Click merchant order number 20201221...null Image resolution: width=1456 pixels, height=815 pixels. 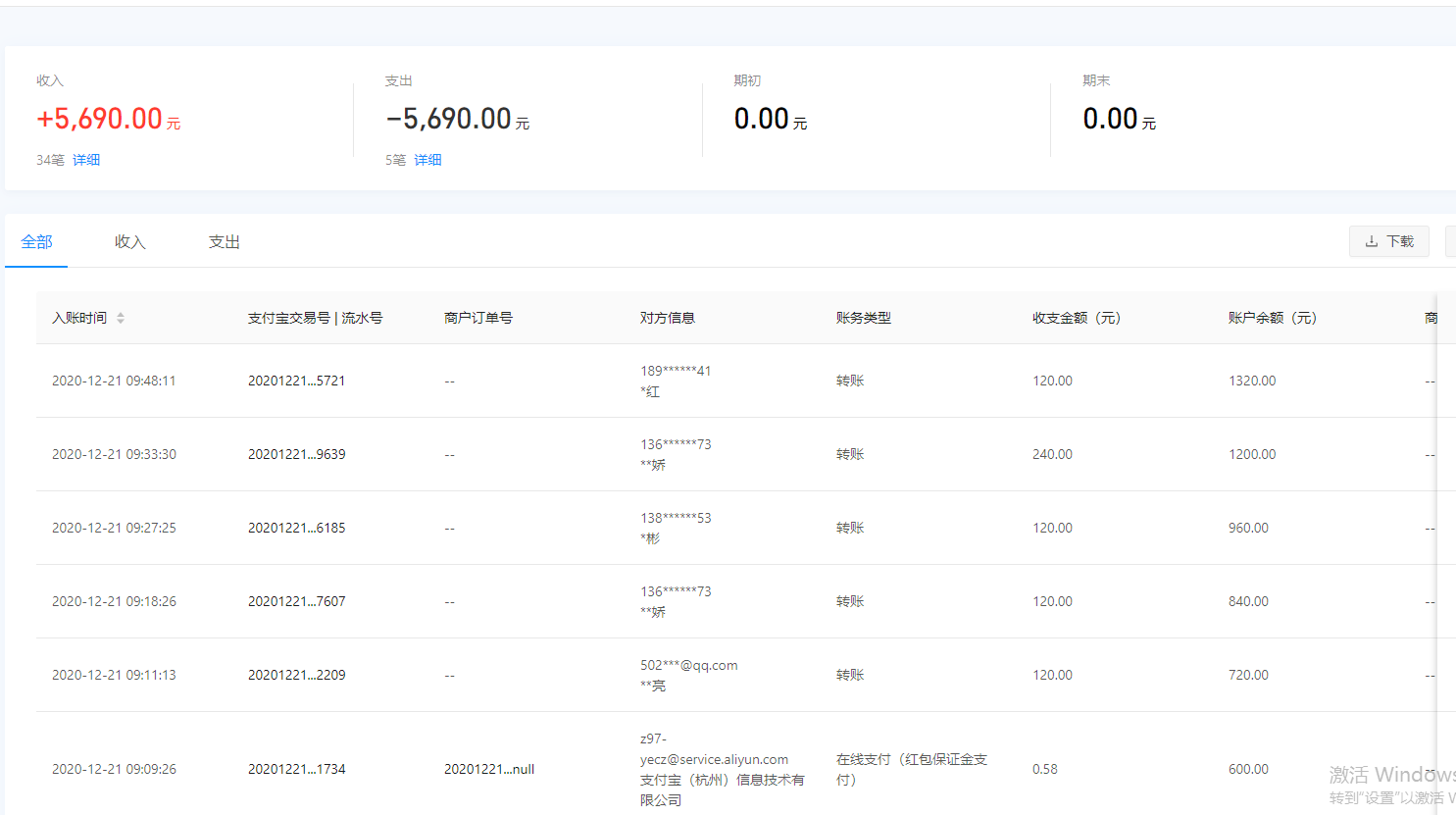click(488, 769)
